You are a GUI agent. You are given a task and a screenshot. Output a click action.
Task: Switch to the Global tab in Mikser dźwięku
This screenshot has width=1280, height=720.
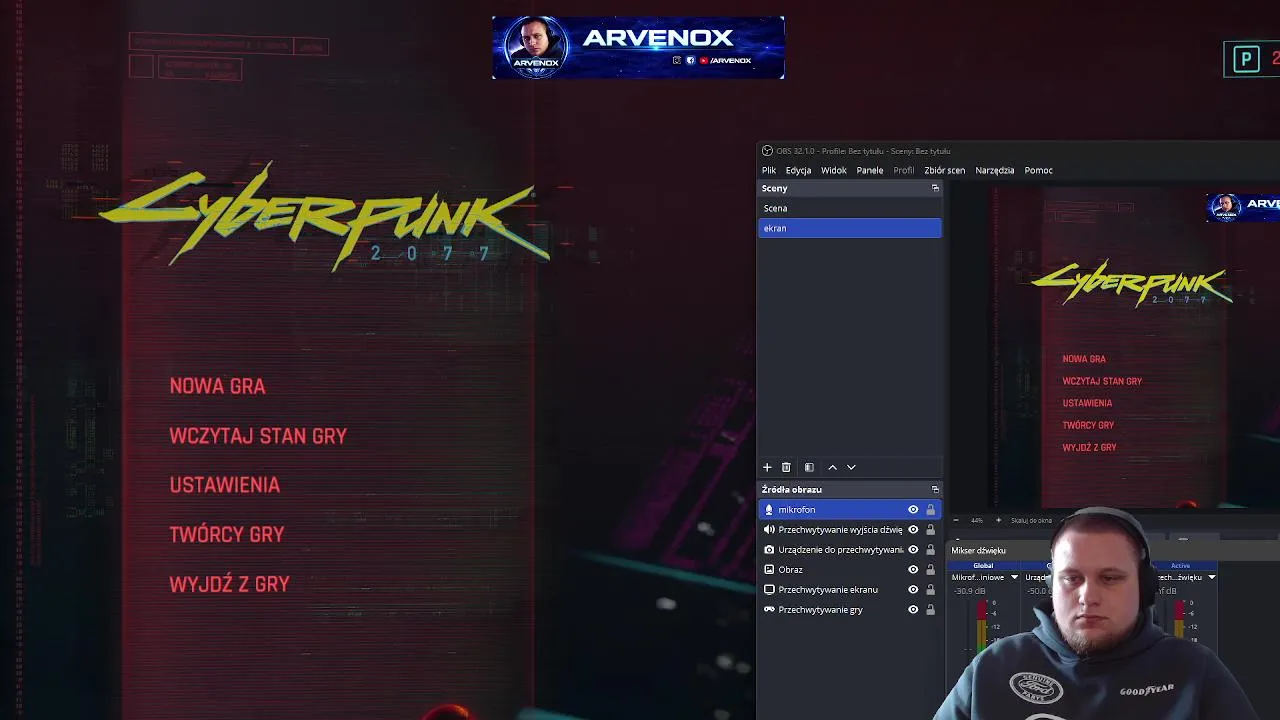[983, 566]
